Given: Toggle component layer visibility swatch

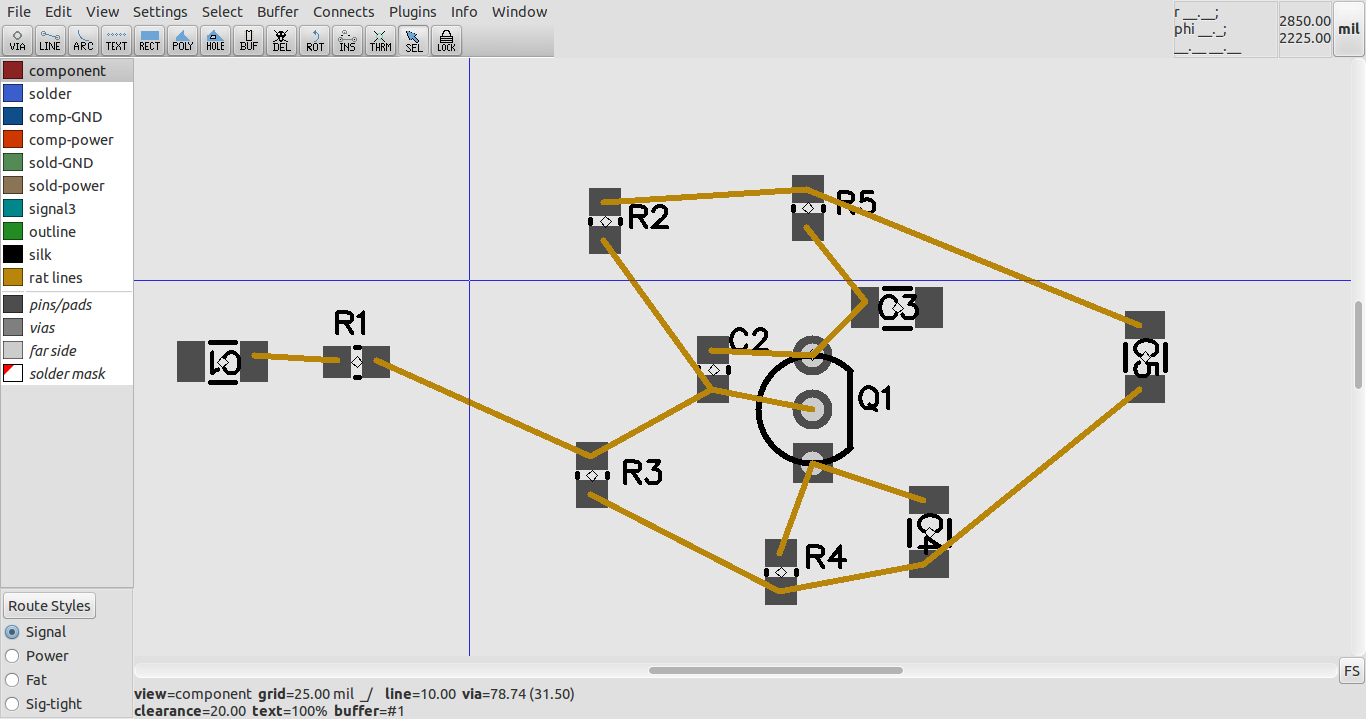Looking at the screenshot, I should pyautogui.click(x=13, y=71).
